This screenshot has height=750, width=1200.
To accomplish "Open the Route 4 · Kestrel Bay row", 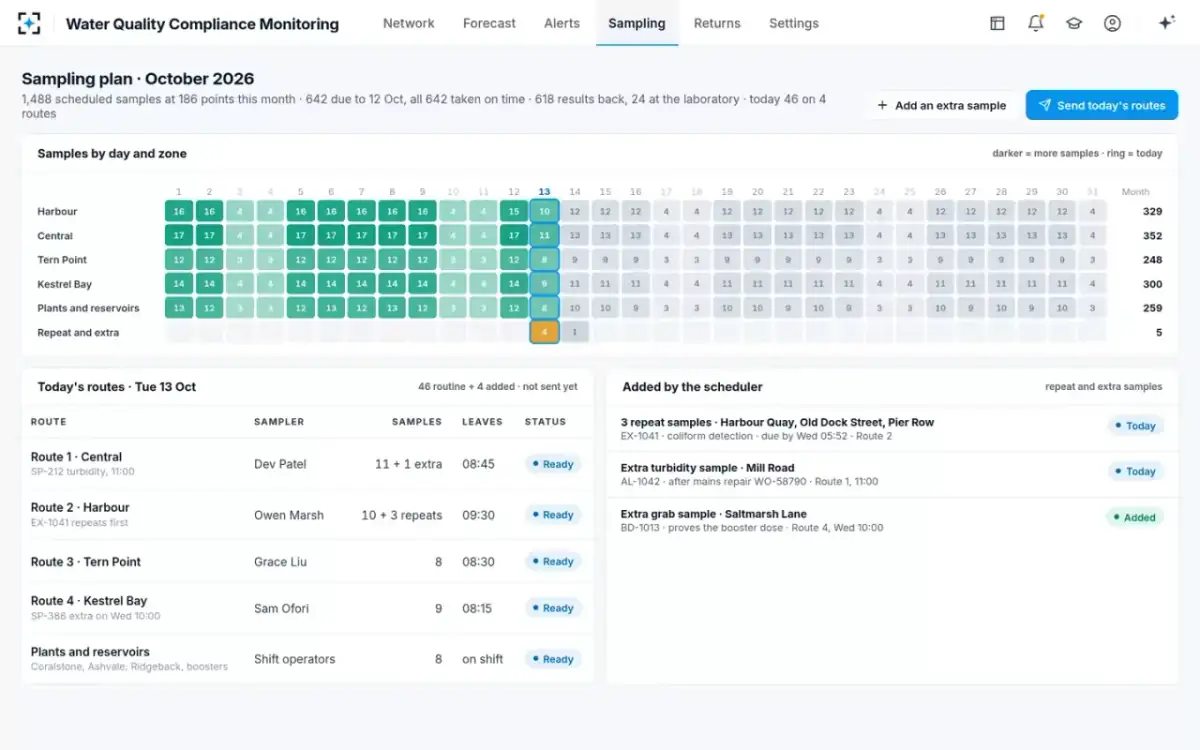I will (x=307, y=608).
